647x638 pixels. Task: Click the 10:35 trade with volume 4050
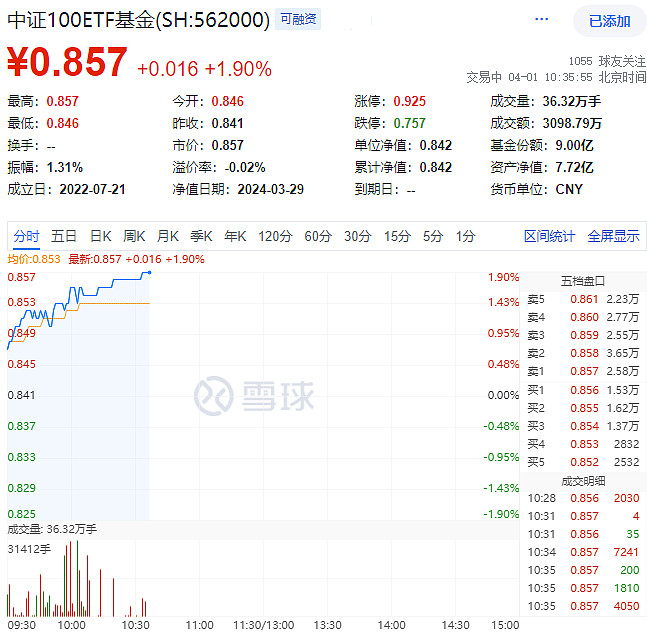[x=583, y=606]
